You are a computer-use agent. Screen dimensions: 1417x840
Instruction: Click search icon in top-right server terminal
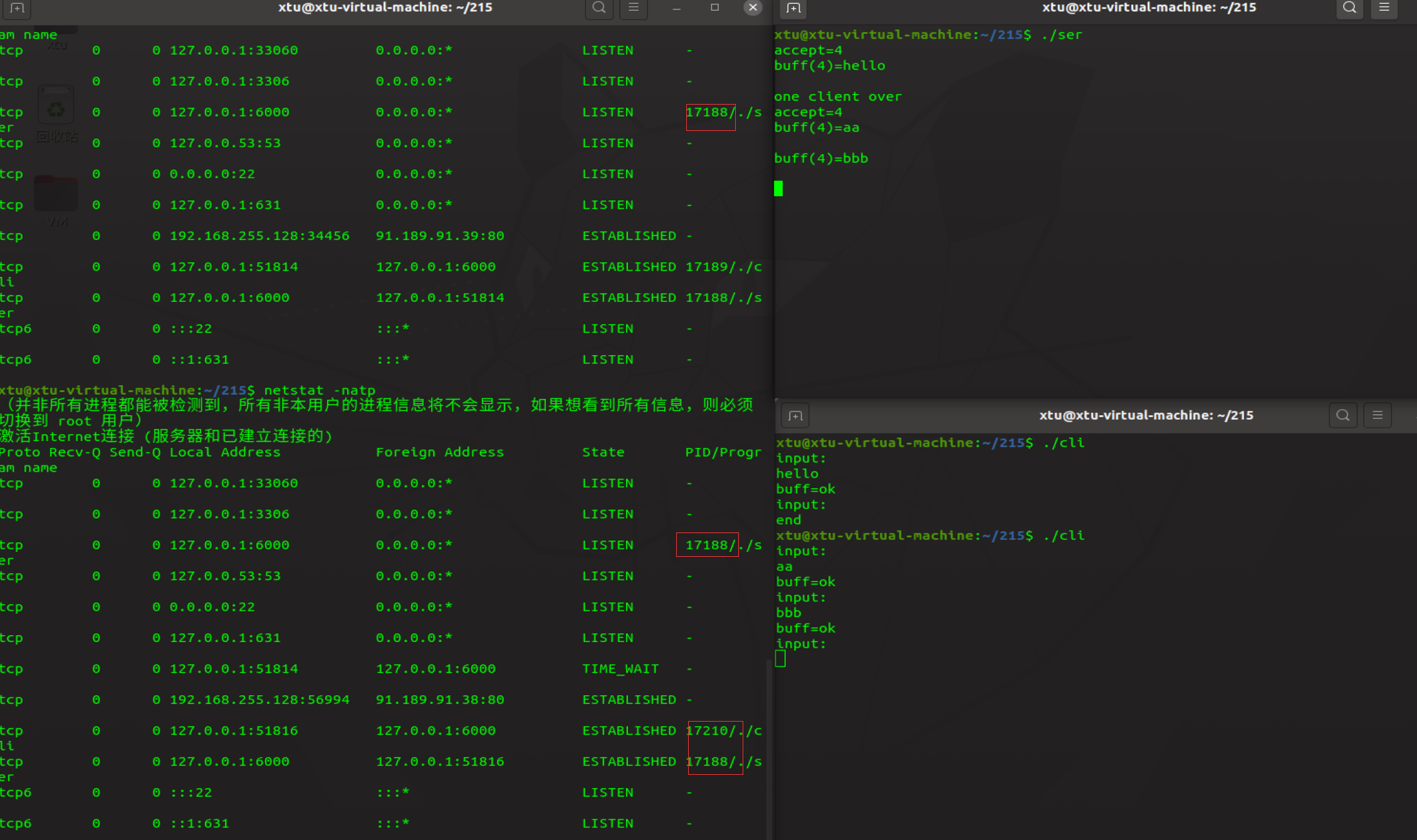[x=1349, y=8]
